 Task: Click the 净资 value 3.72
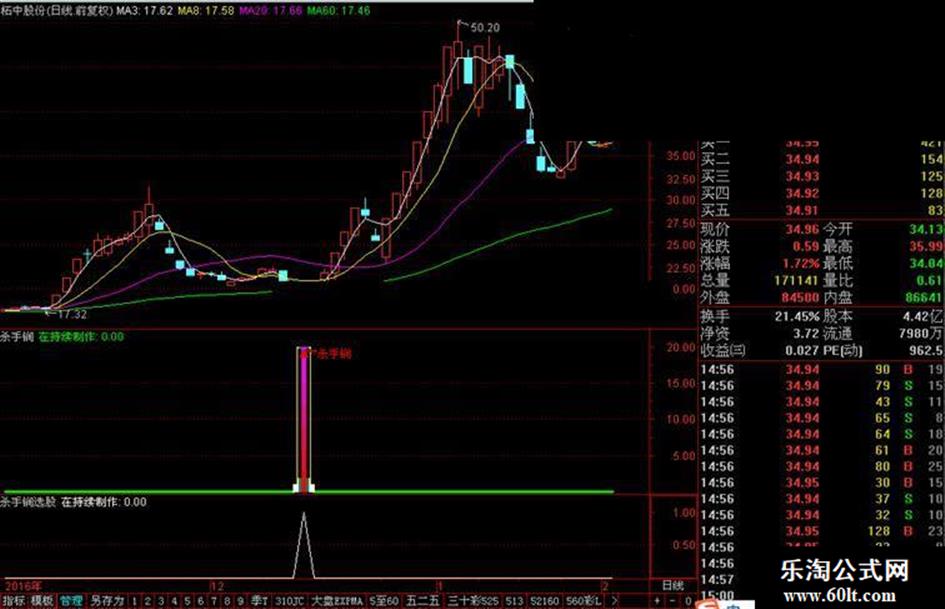(x=806, y=333)
